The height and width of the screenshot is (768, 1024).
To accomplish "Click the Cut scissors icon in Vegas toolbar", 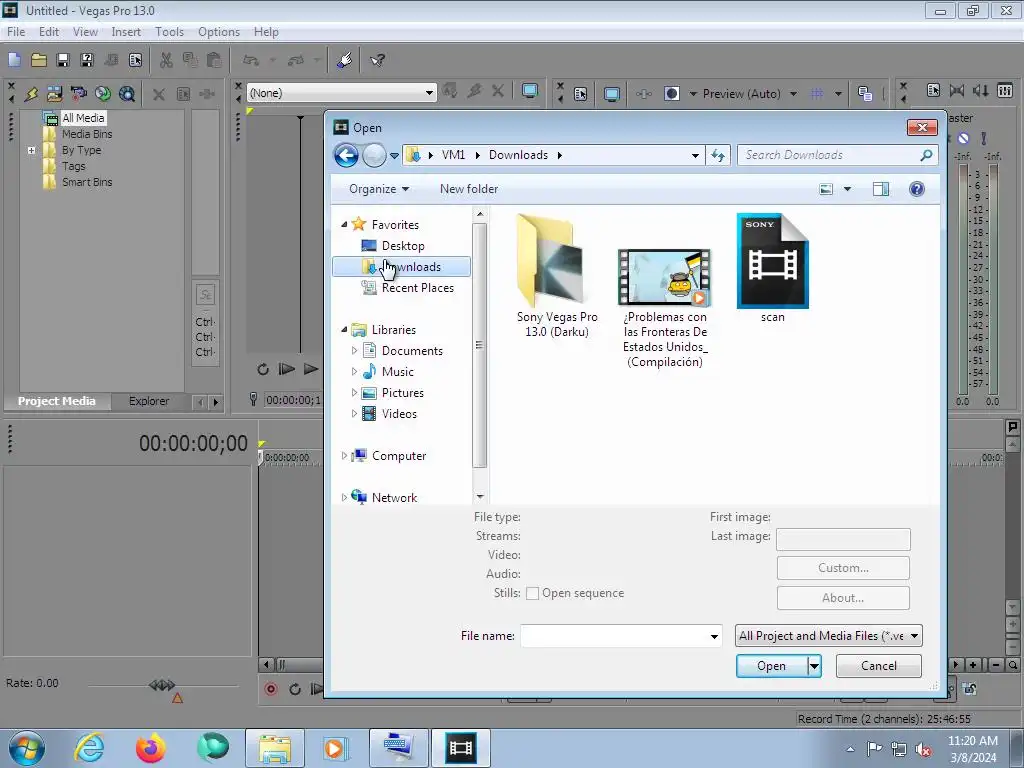I will (x=166, y=60).
